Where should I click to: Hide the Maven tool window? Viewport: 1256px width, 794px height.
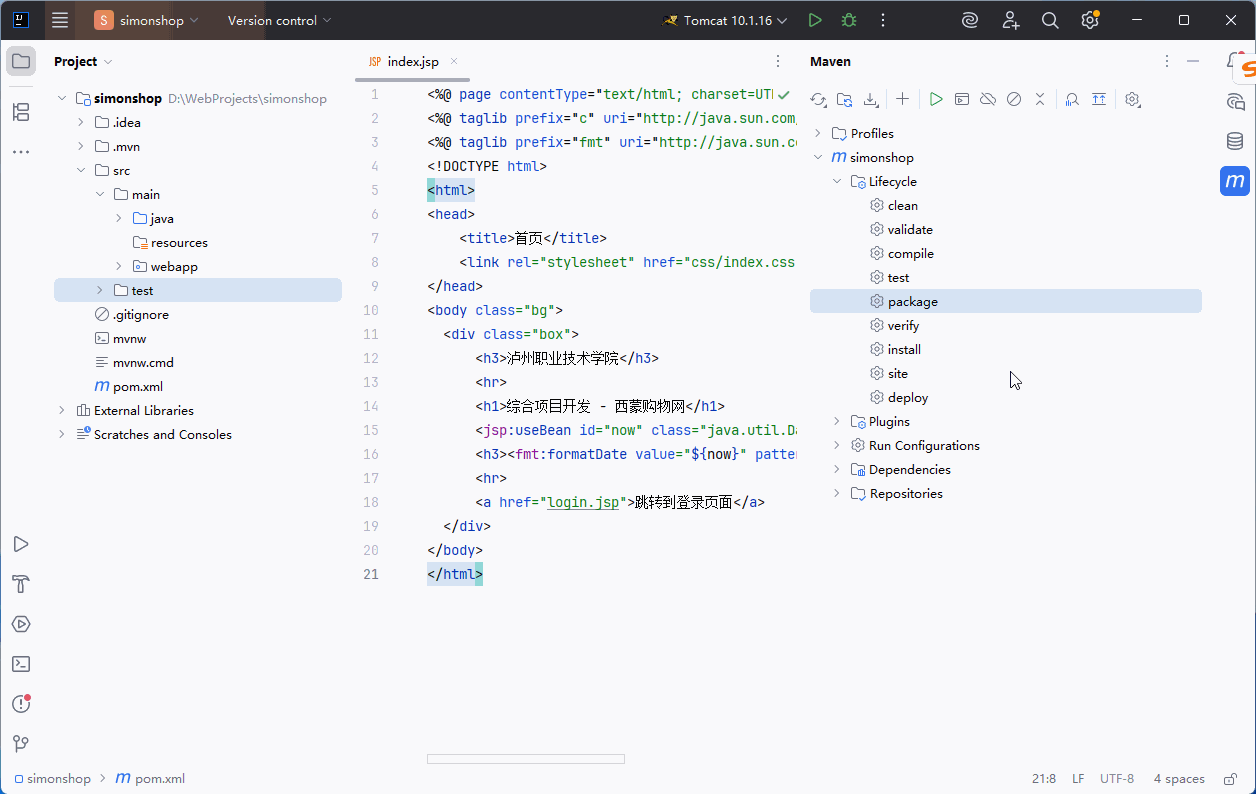pos(1193,61)
